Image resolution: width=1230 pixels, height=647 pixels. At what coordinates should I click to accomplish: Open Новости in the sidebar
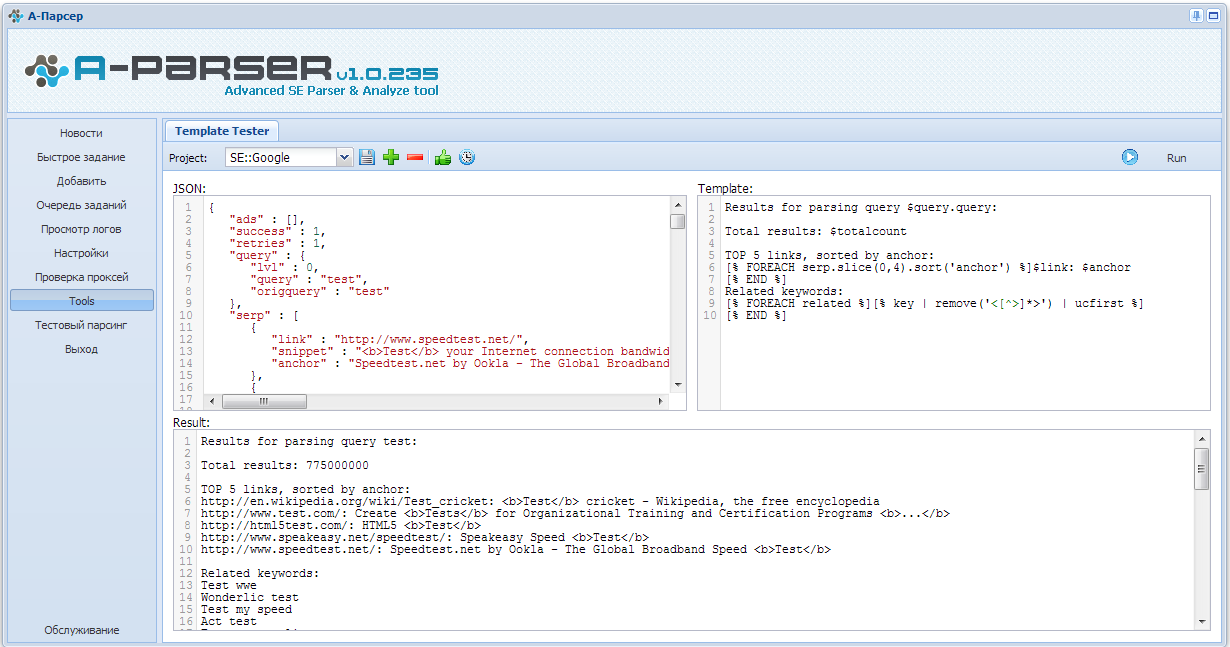tap(81, 133)
